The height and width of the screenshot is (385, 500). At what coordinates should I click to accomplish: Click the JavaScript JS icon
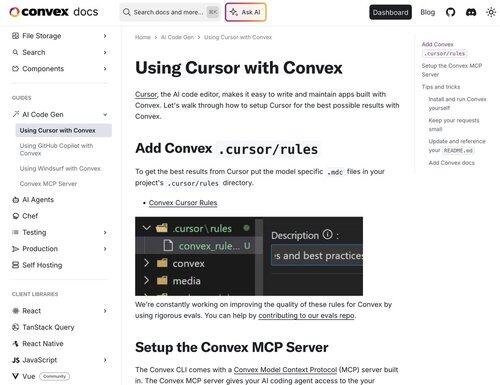click(x=15, y=360)
